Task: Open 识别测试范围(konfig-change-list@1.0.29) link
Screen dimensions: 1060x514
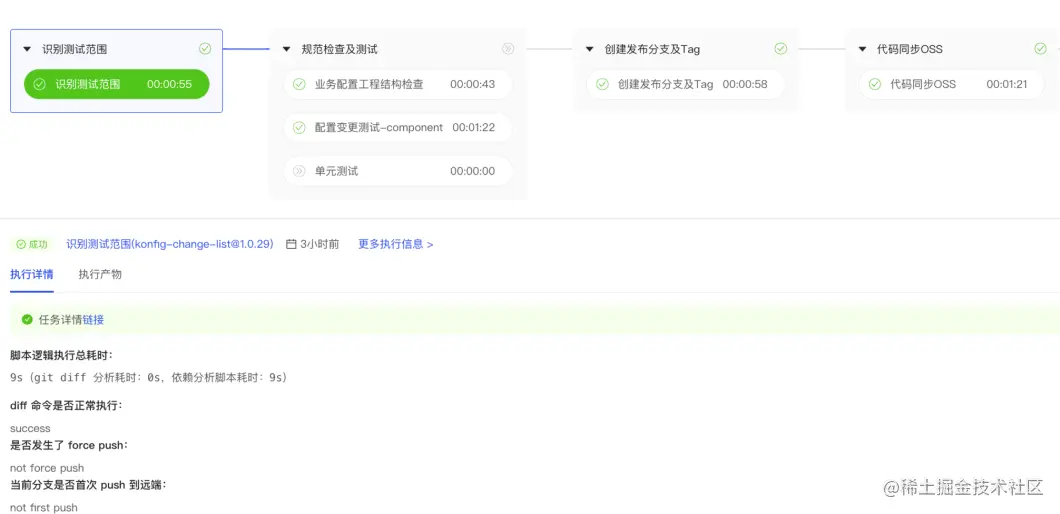Action: click(x=170, y=244)
